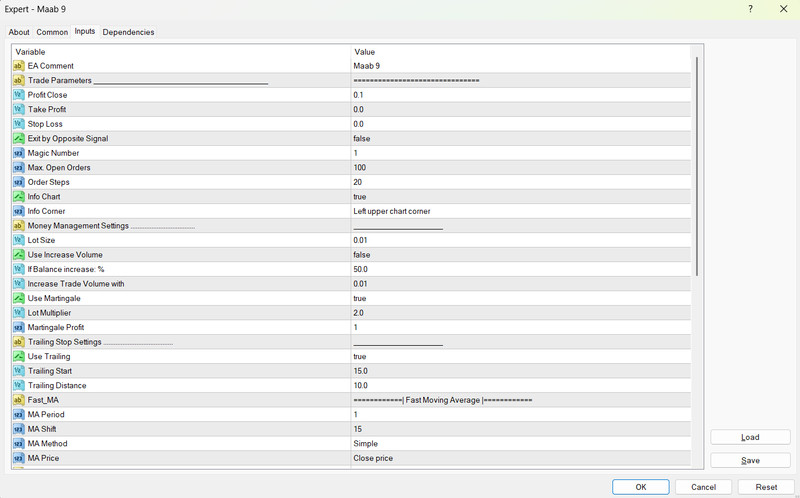Click the icon beside Stop Loss

tap(18, 124)
